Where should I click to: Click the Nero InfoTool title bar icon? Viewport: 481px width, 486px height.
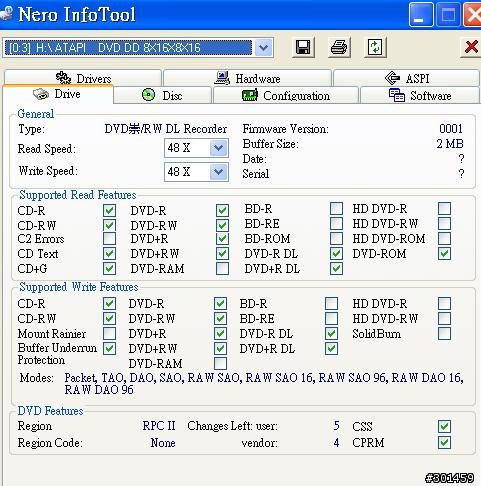point(7,13)
